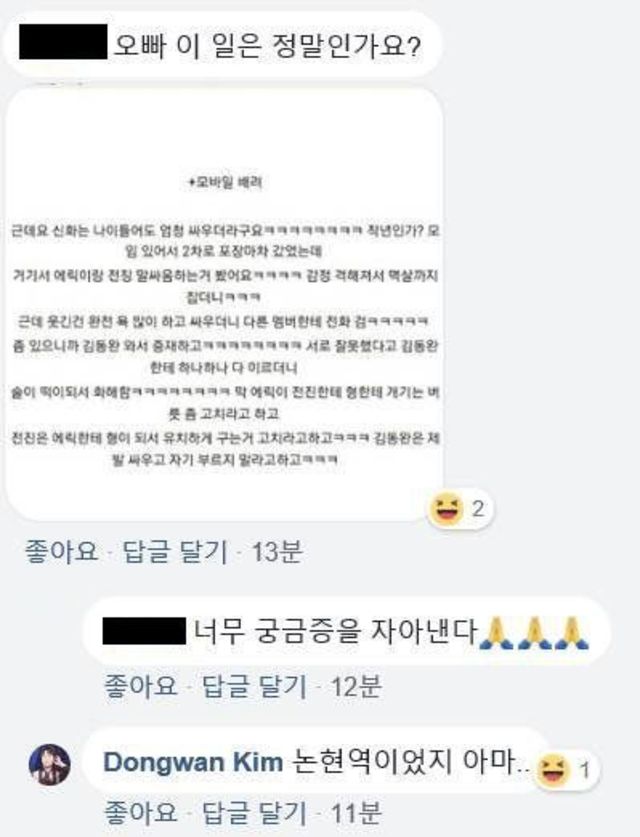640x837 pixels.
Task: Click the redacted name in the top comment
Action: [x=63, y=42]
